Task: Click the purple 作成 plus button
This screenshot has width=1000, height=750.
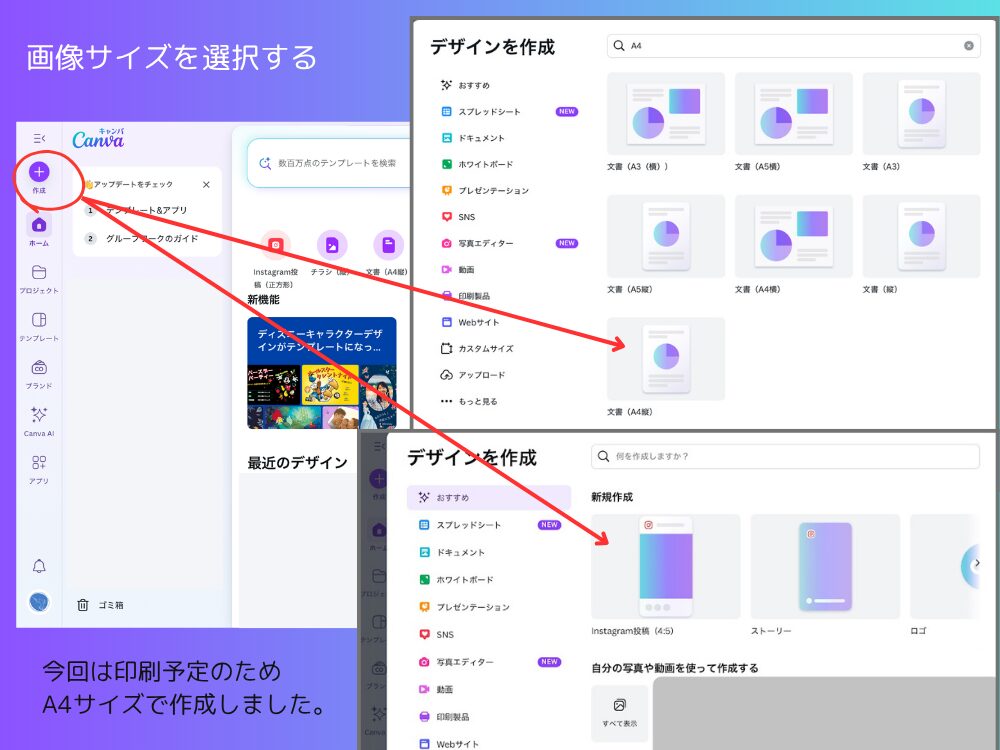Action: 39,172
